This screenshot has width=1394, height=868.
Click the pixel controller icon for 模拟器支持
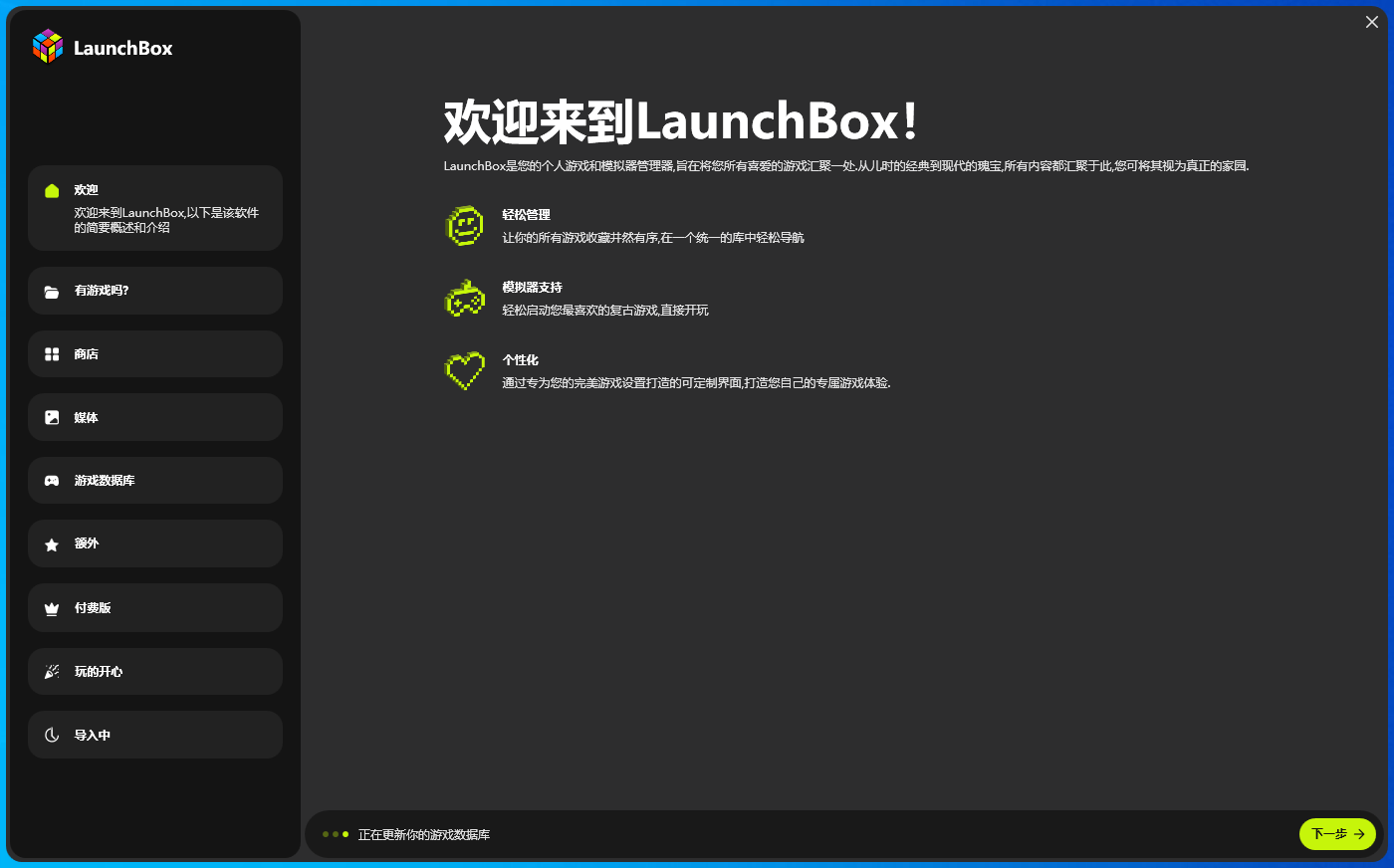click(x=464, y=298)
